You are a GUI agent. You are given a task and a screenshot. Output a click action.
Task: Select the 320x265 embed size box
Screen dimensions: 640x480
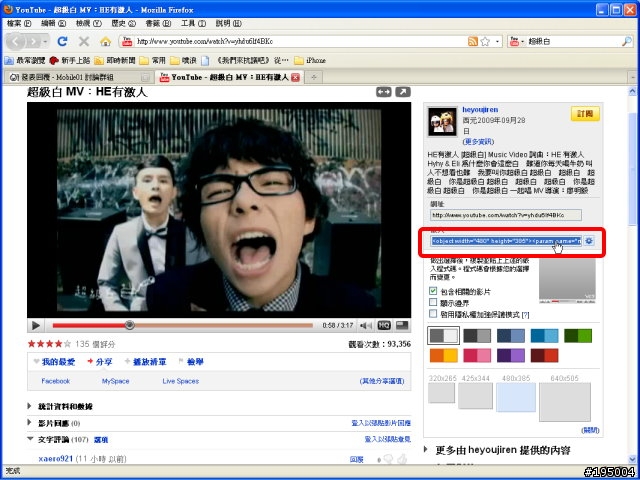click(x=441, y=393)
